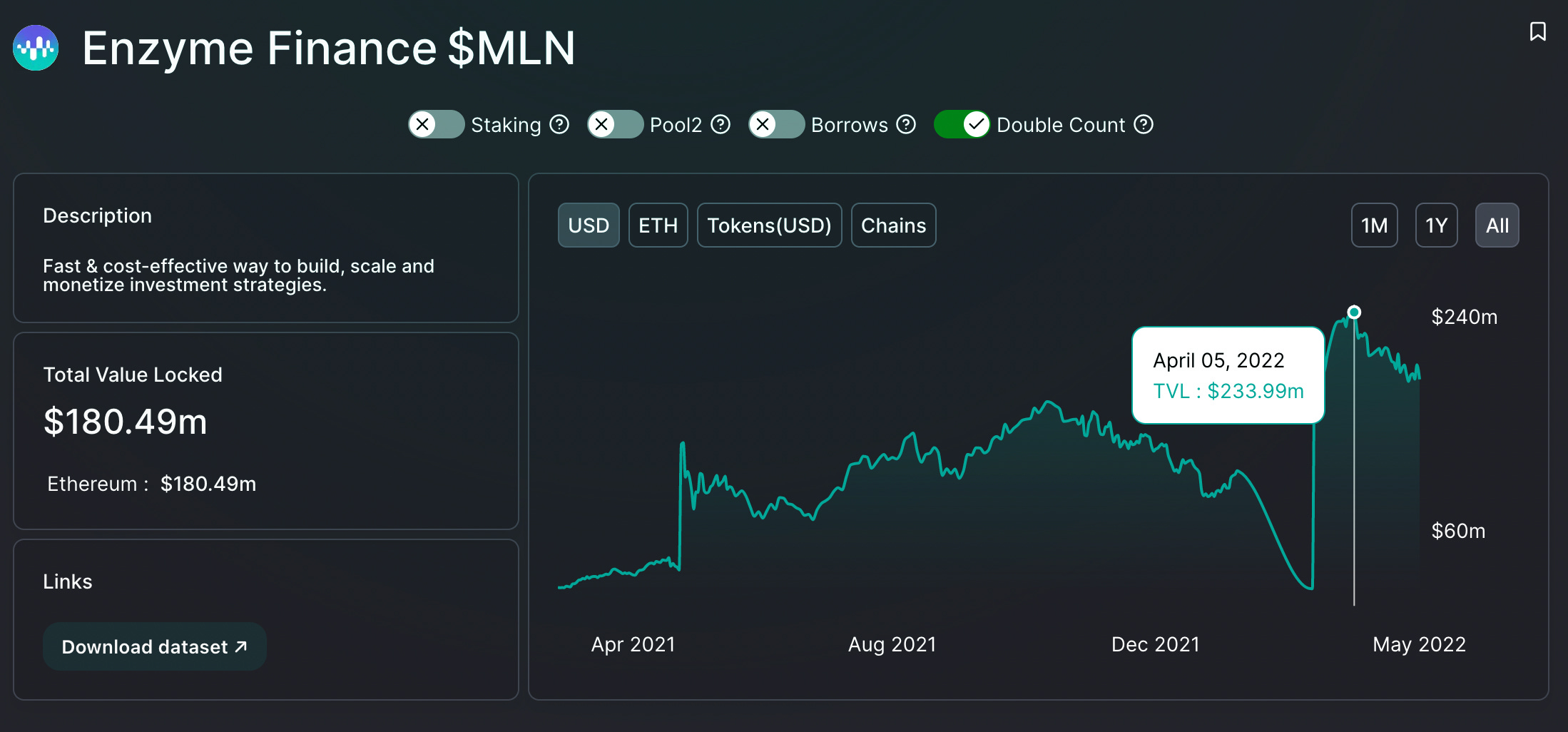
Task: Open the Pool2 help tooltip icon
Action: [721, 124]
